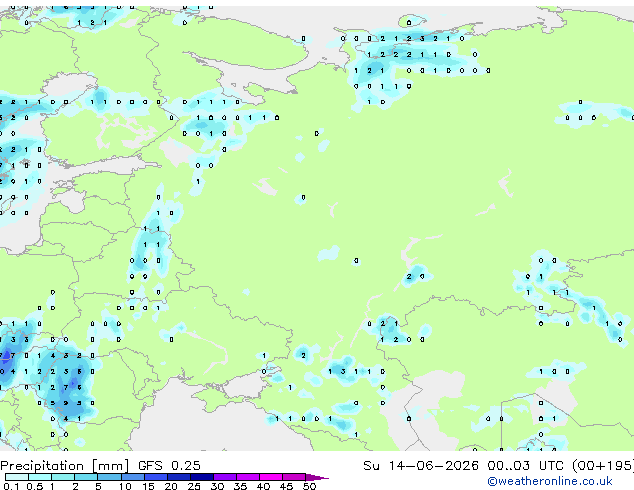Viewport: 634px width, 490px height.
Task: Pick the 1–2 mm legend color swatch
Action: (x=63, y=477)
